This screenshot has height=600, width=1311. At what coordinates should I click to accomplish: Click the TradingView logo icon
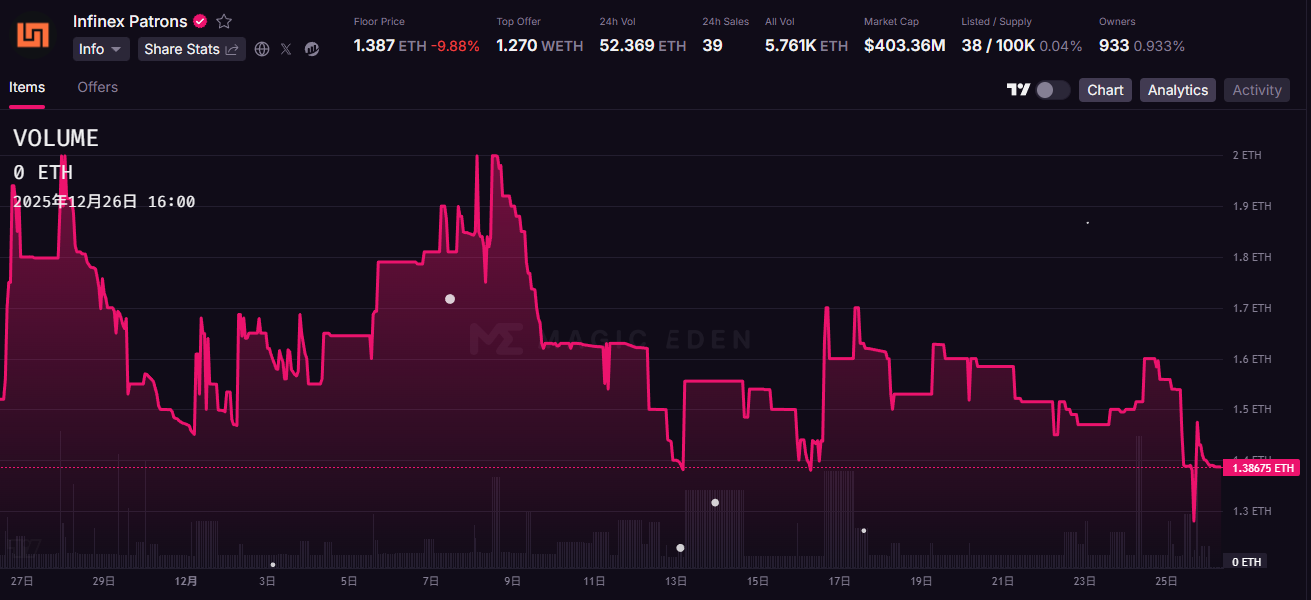pyautogui.click(x=1018, y=89)
